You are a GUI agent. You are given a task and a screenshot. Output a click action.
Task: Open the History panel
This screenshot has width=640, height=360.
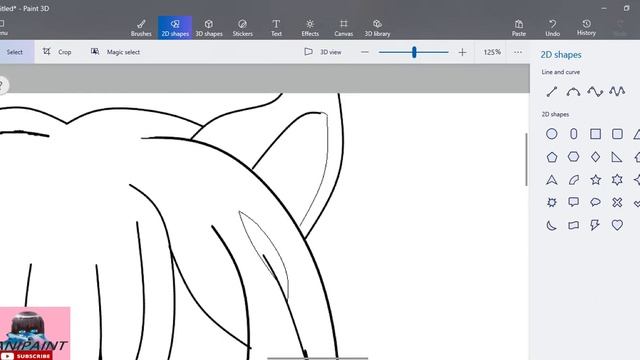click(x=586, y=28)
